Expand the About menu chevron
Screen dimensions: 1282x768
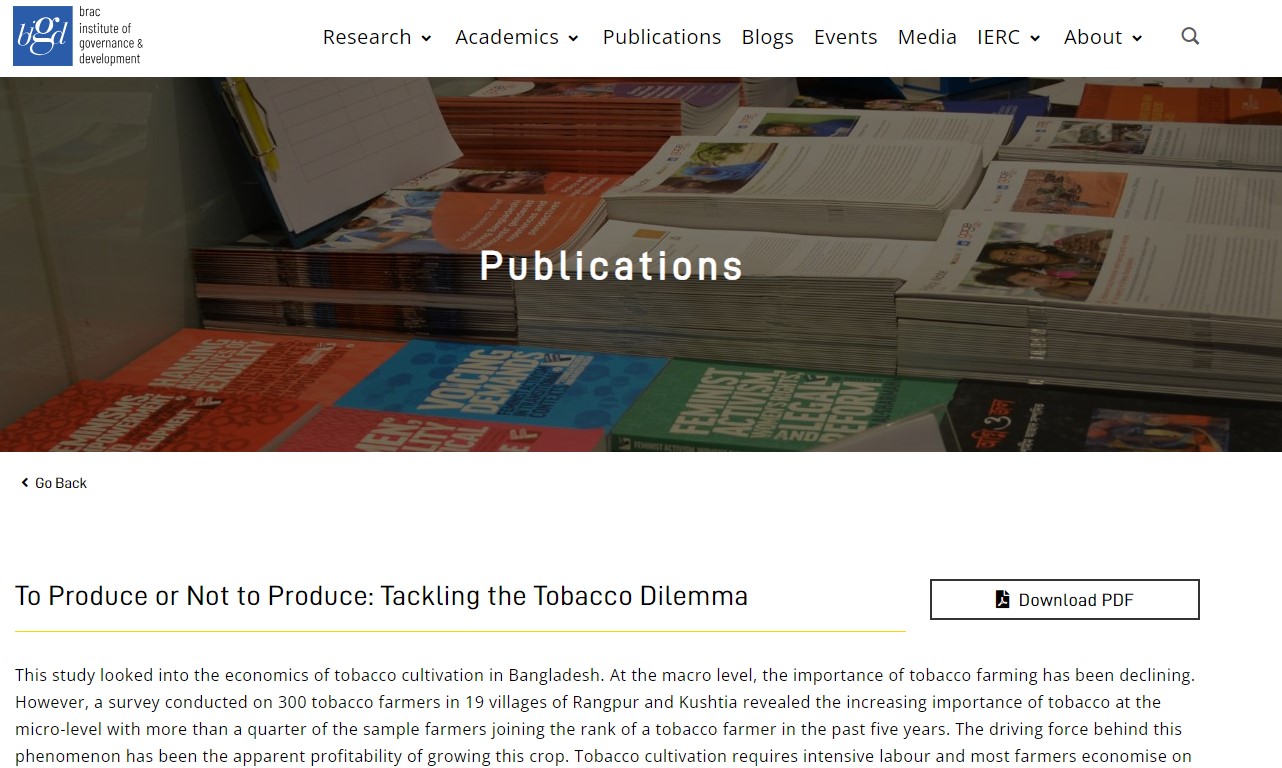click(1136, 39)
